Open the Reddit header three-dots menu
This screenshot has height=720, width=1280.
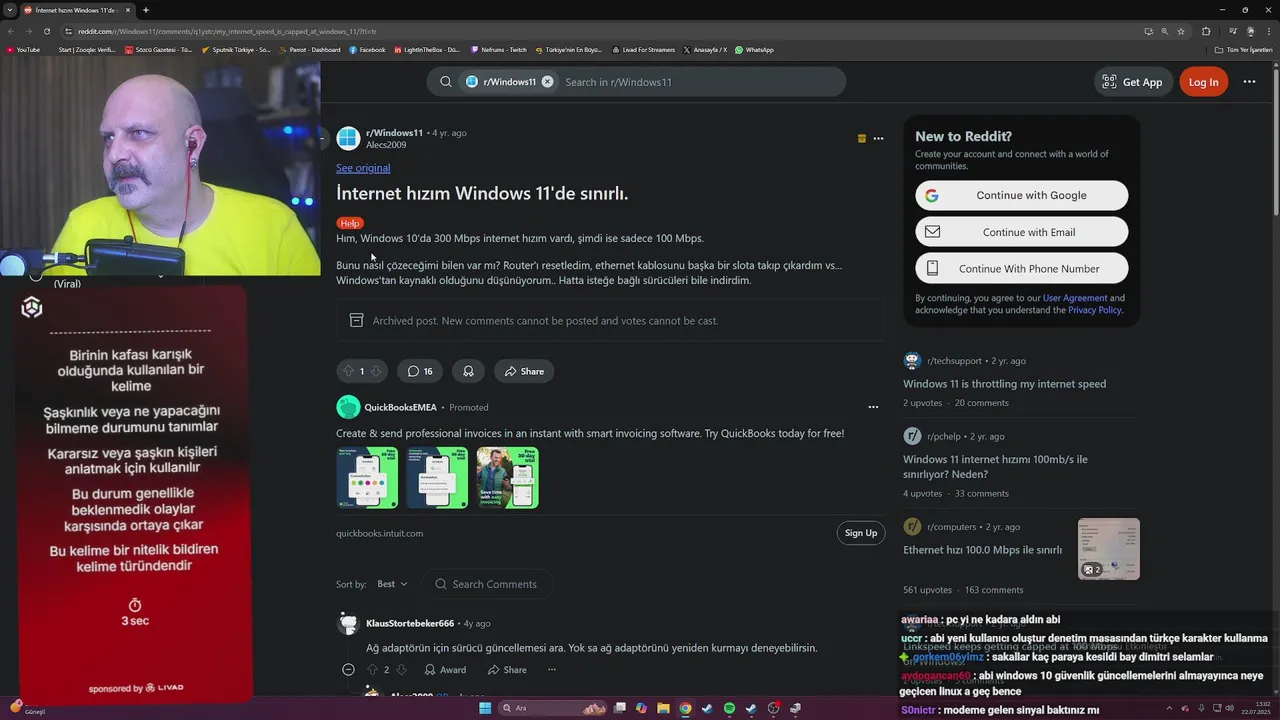pos(1249,82)
